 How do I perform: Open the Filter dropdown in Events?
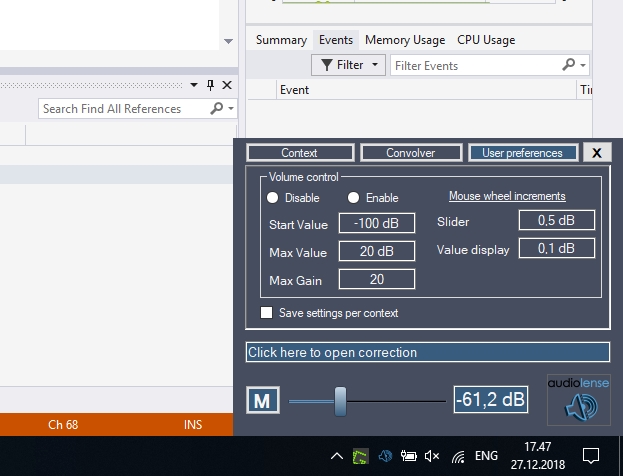(348, 65)
